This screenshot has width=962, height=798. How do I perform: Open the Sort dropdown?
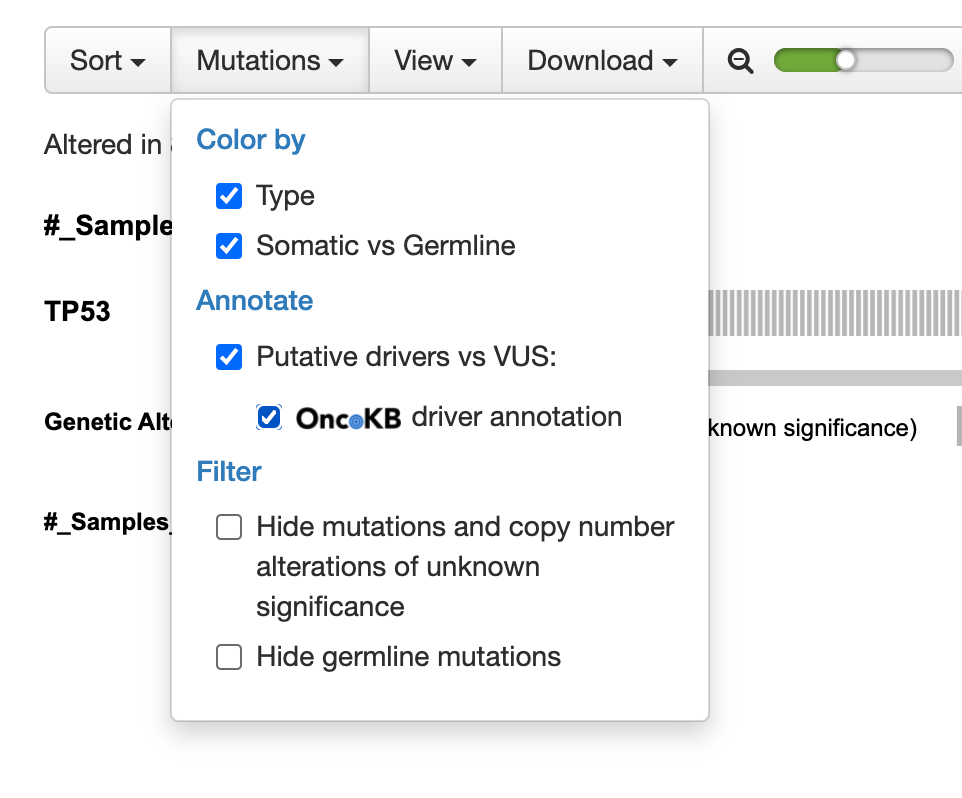coord(107,60)
